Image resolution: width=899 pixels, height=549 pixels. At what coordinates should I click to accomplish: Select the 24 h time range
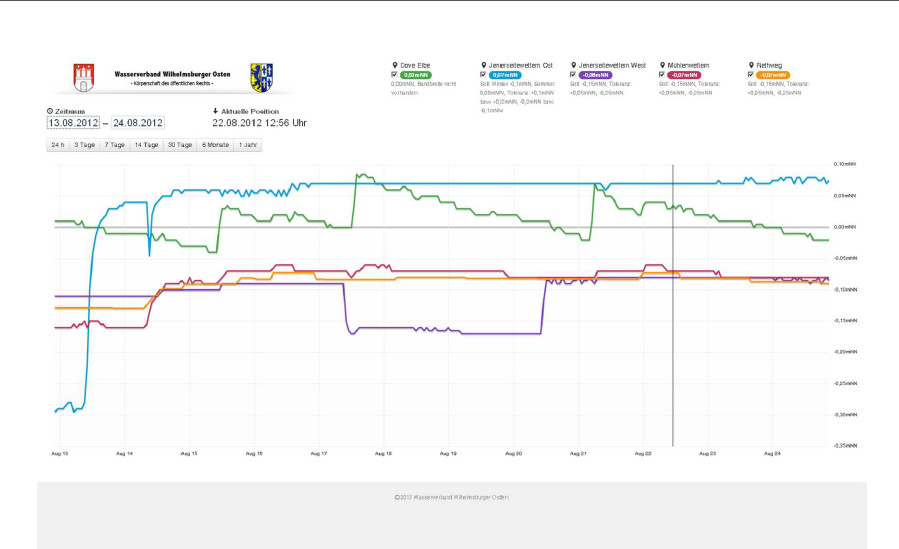(58, 145)
